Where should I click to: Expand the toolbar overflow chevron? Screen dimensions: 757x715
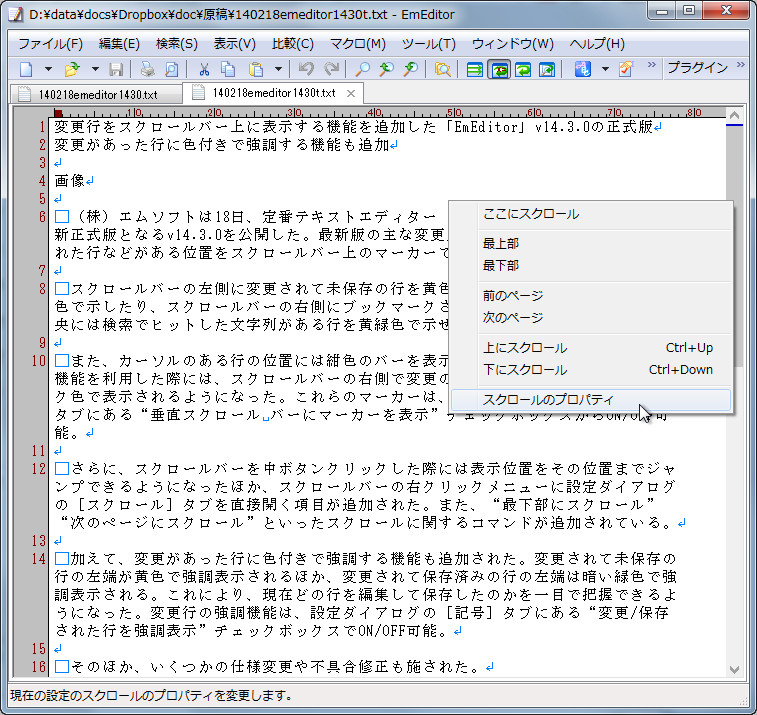click(651, 65)
